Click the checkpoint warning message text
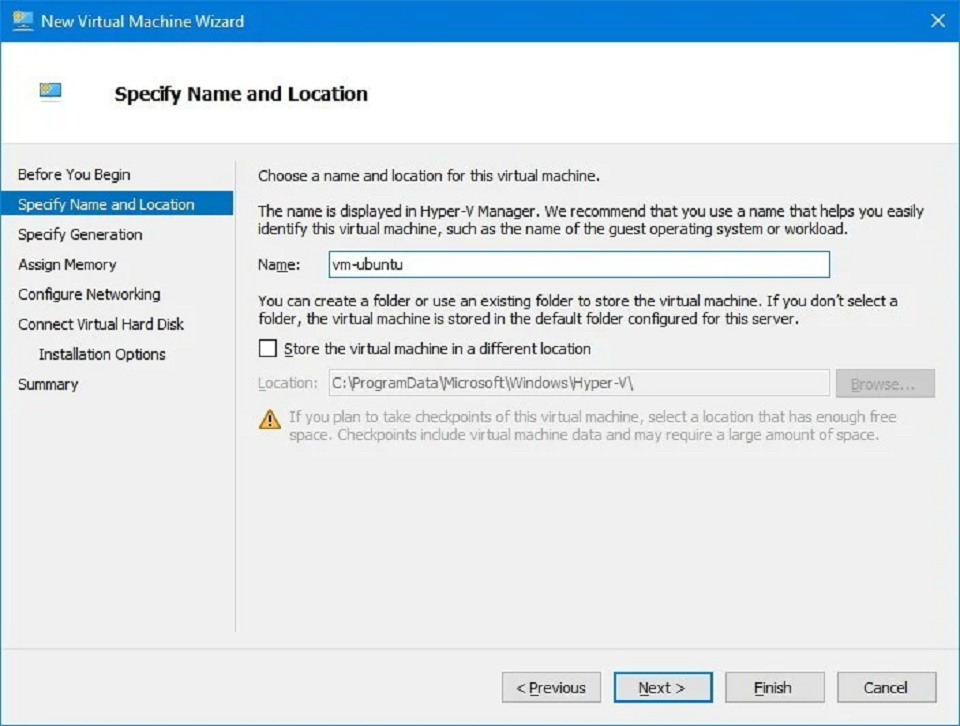 tap(593, 426)
